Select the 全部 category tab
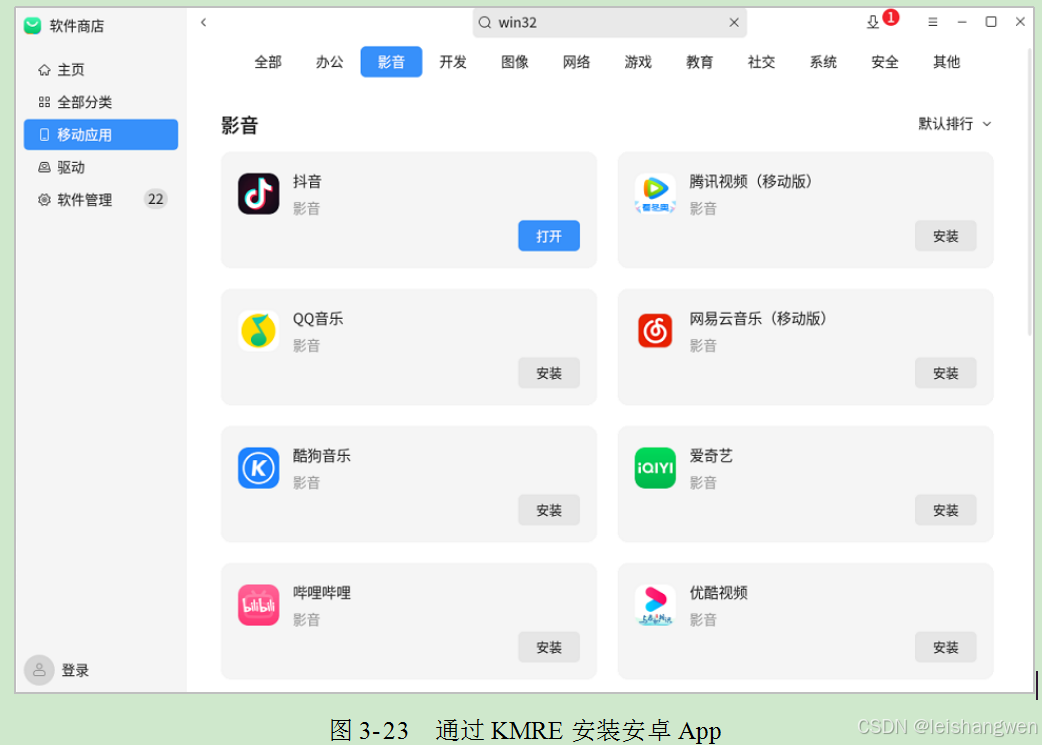 tap(268, 62)
